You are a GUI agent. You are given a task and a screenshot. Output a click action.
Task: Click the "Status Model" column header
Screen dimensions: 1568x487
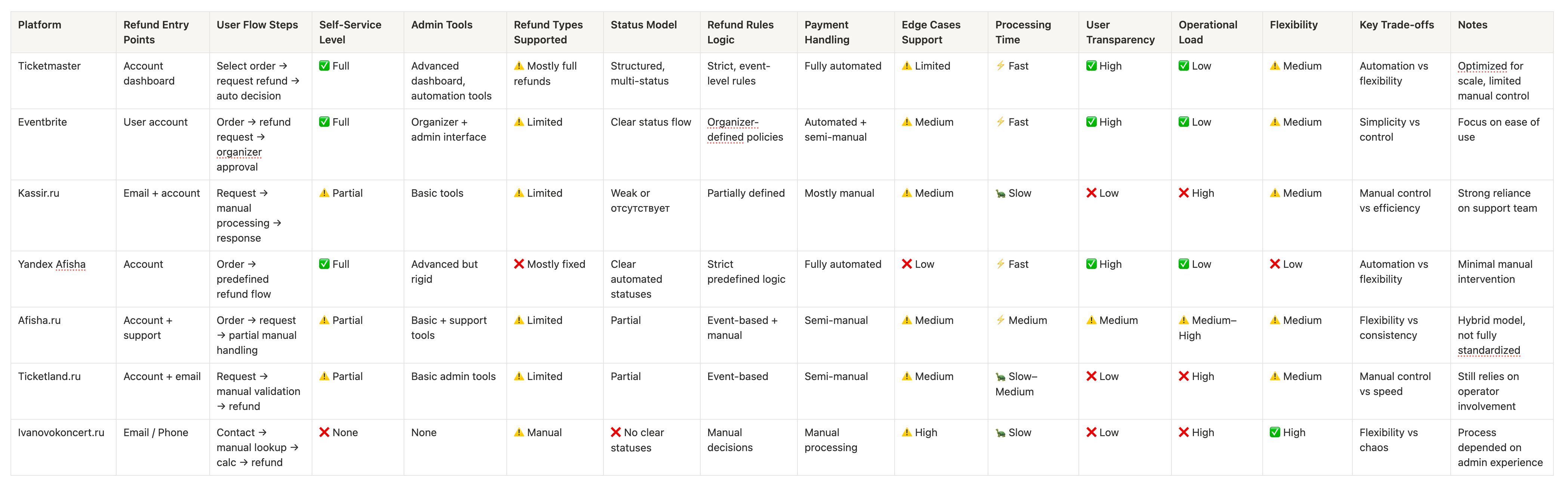coord(643,25)
